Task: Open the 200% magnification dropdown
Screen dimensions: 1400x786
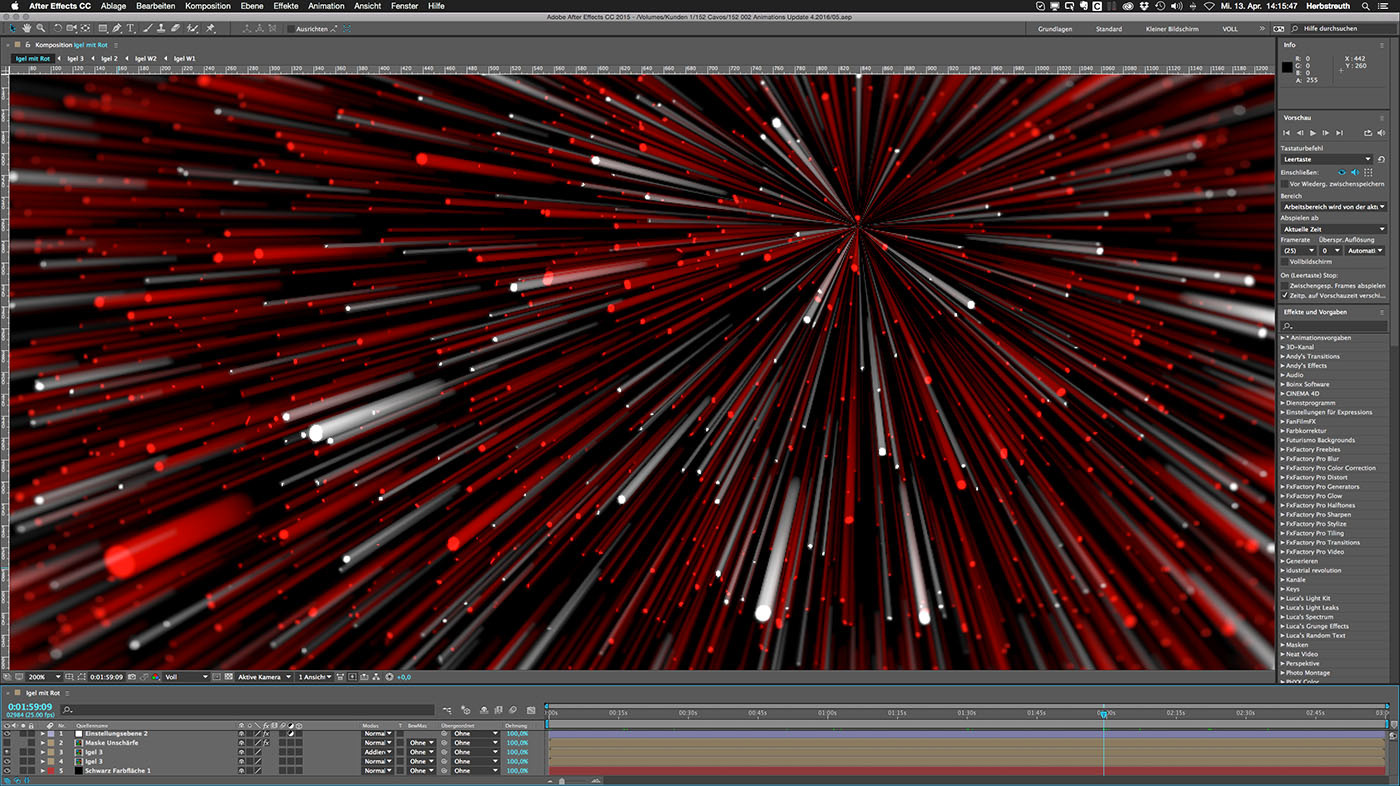Action: pyautogui.click(x=45, y=677)
